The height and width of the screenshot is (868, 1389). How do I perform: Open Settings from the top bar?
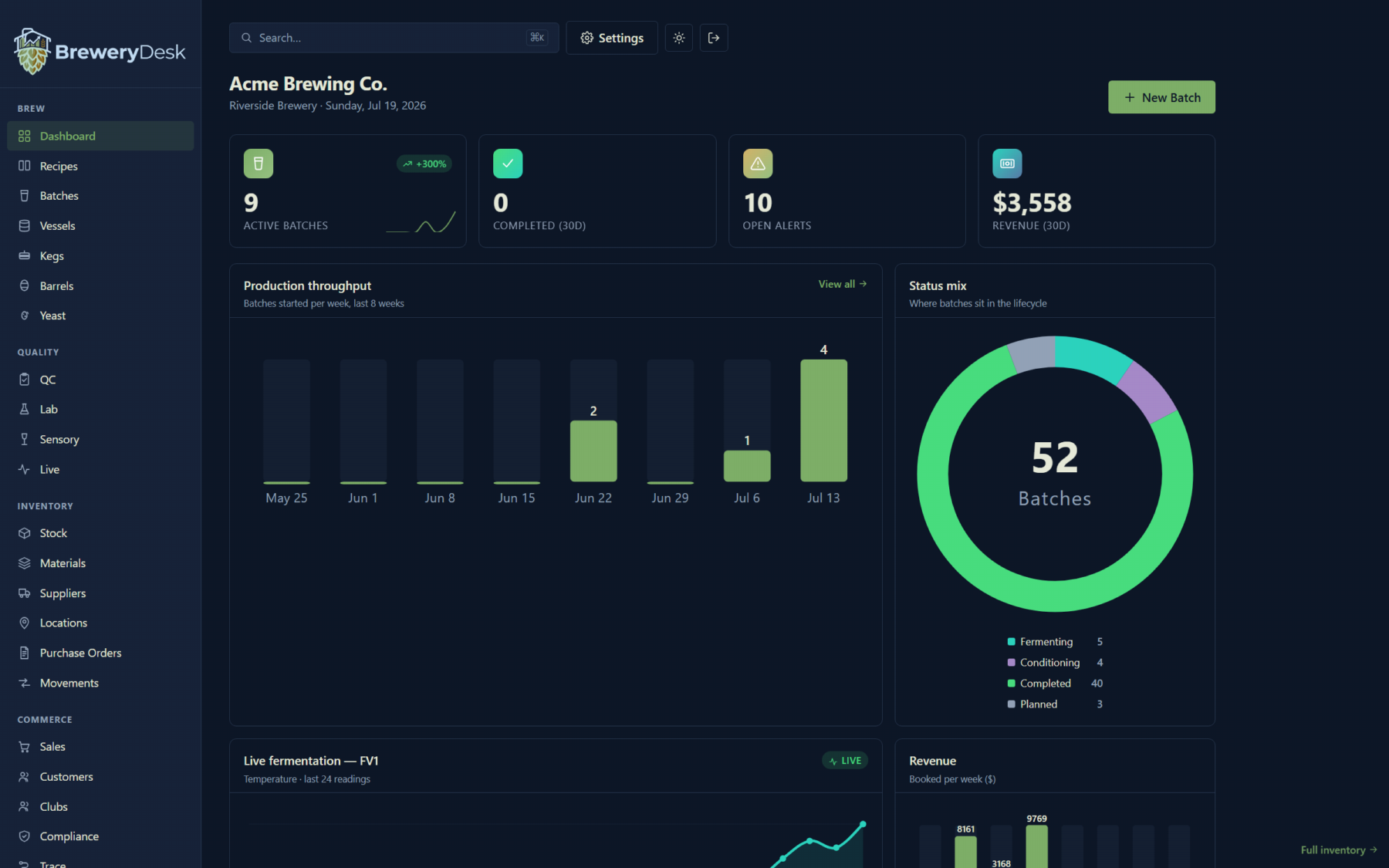tap(612, 38)
